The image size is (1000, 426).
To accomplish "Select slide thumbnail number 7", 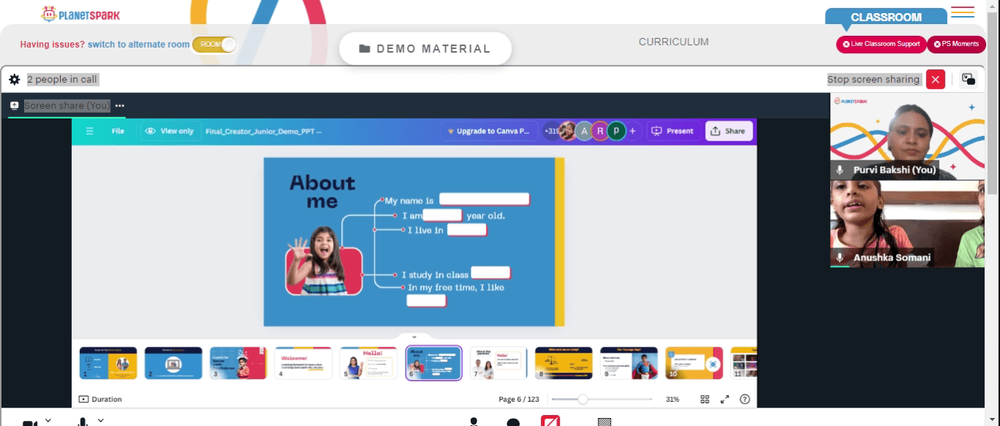I will point(498,363).
